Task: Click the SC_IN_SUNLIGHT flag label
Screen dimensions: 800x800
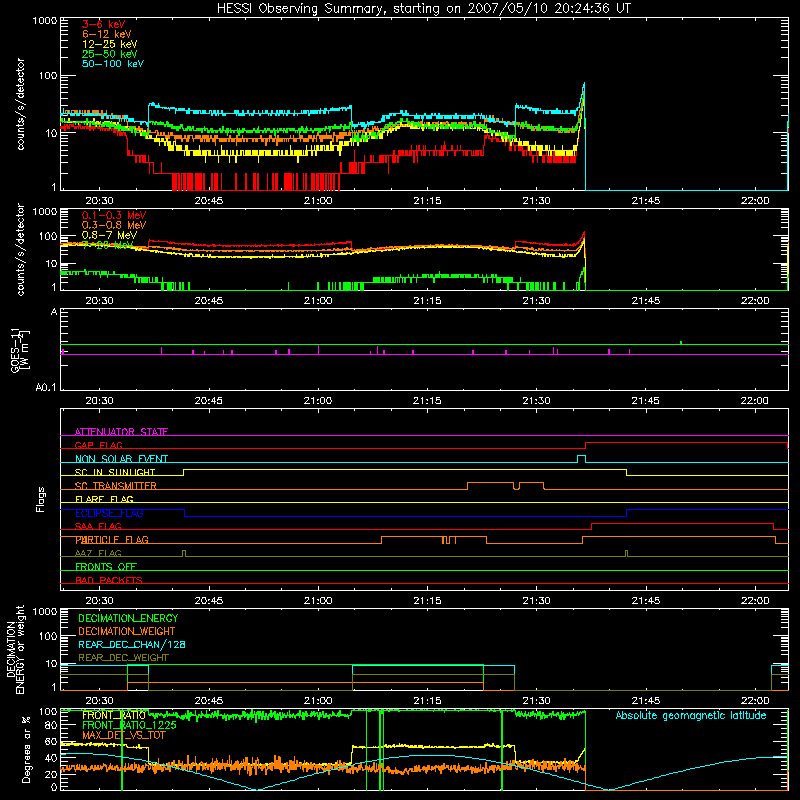Action: 115,472
